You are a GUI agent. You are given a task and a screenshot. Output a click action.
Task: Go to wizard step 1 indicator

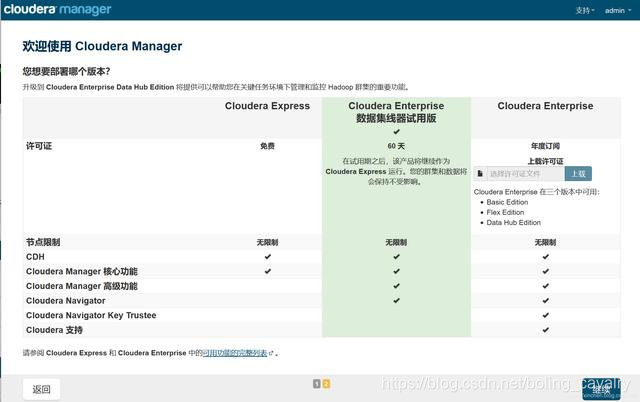[316, 384]
